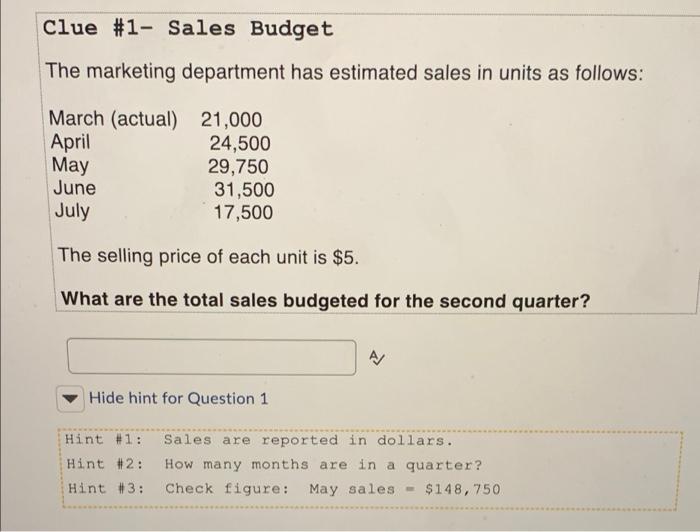Click the May row label
This screenshot has width=700, height=532.
pos(70,165)
